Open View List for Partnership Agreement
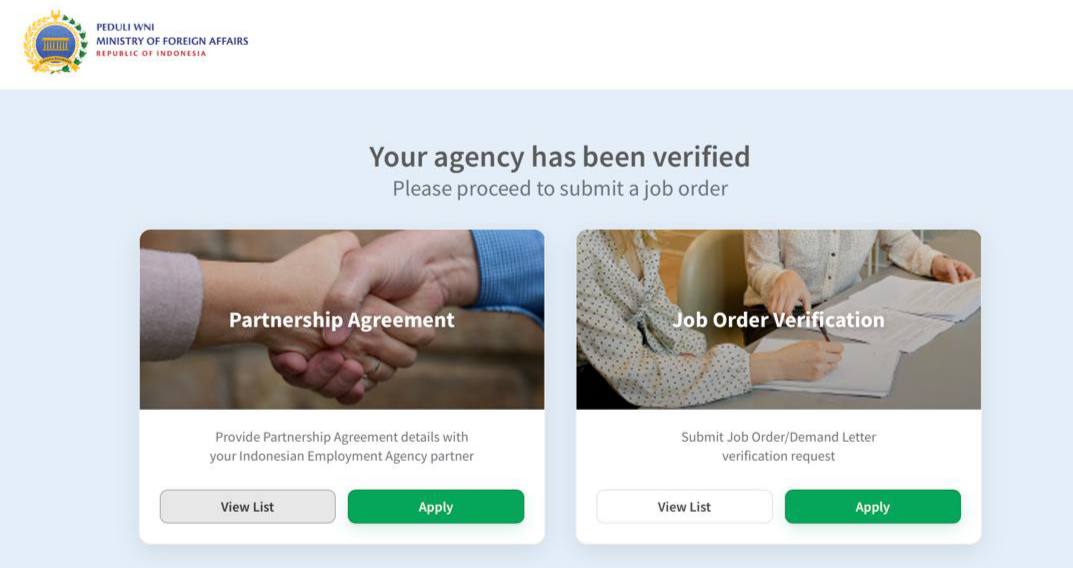This screenshot has height=568, width=1073. click(247, 507)
